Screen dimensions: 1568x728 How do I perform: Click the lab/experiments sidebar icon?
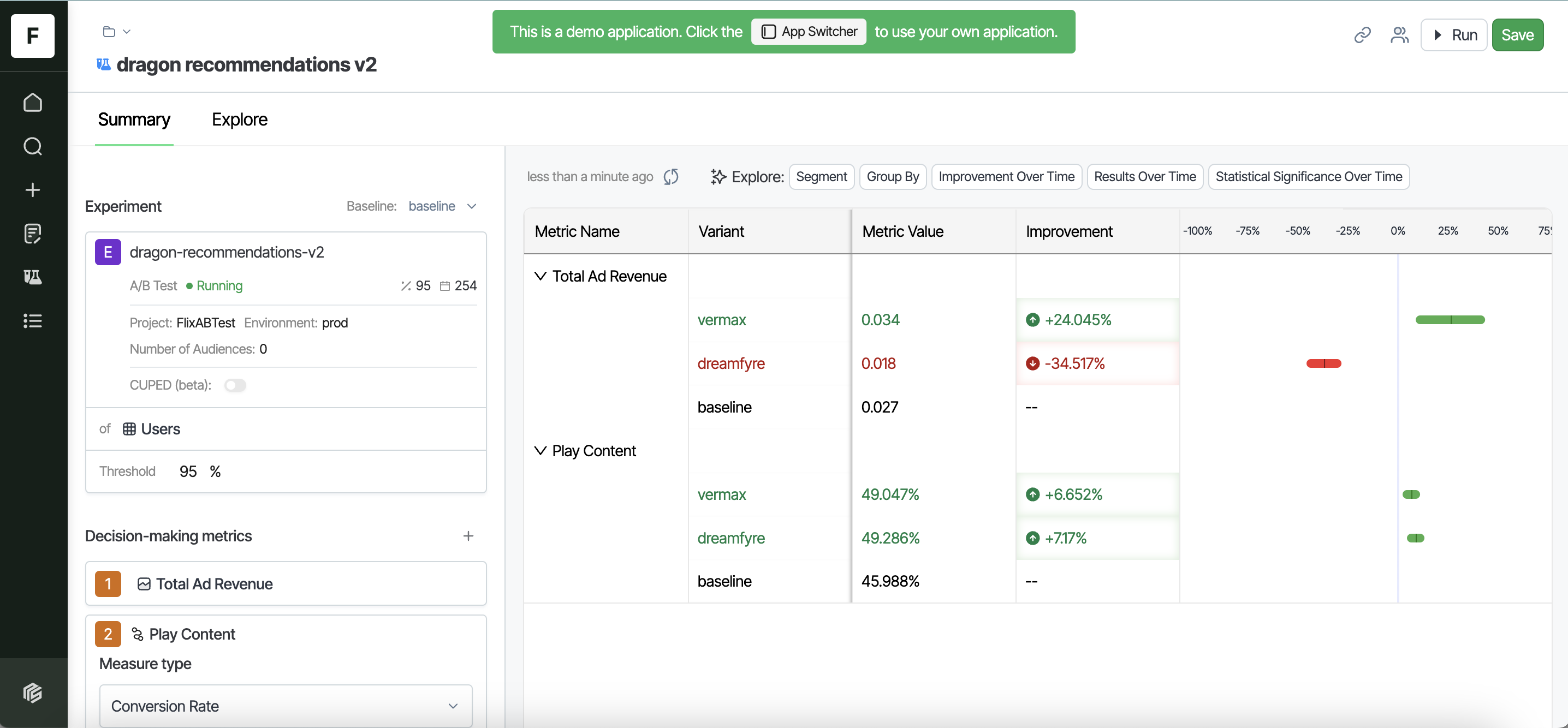point(33,276)
